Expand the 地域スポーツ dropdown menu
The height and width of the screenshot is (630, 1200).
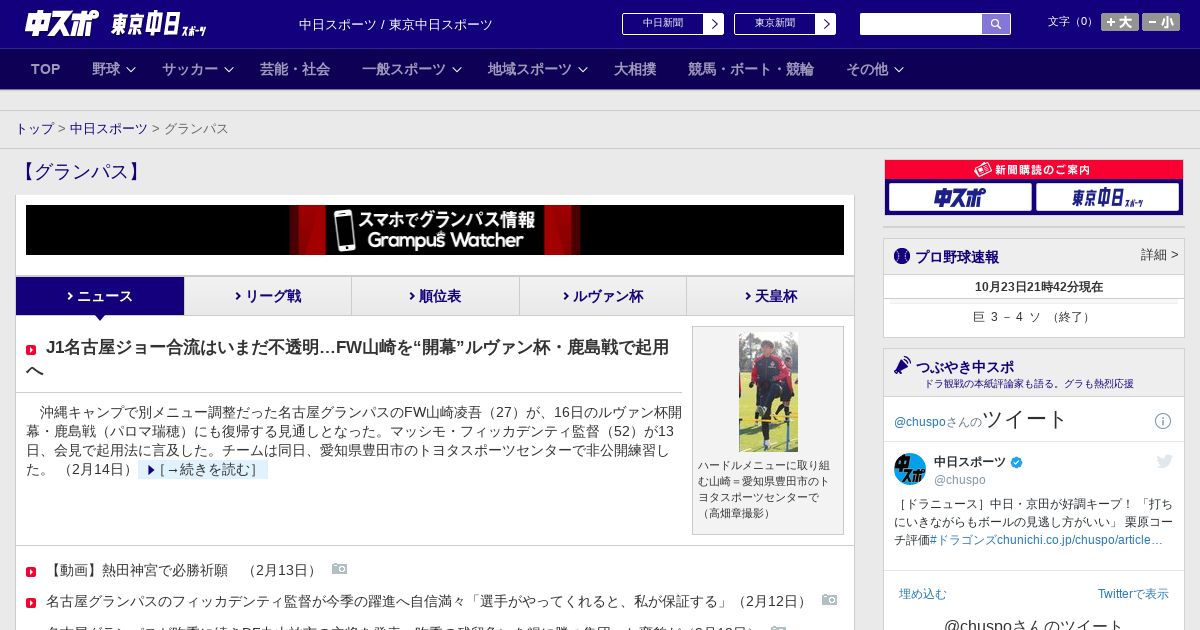point(538,69)
